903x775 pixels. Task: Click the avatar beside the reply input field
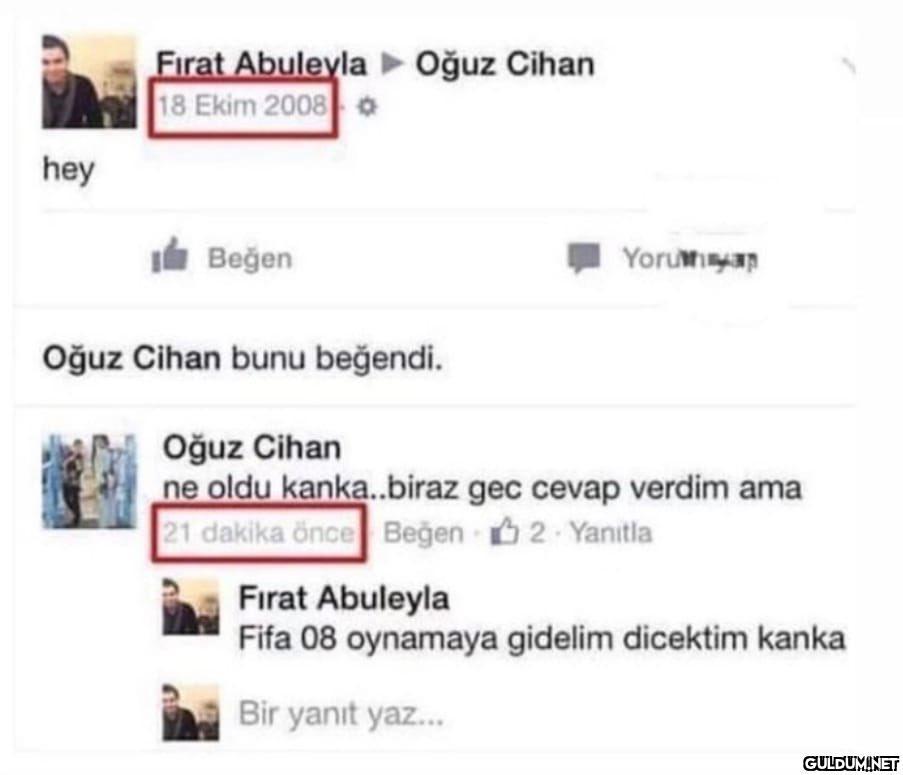point(191,712)
